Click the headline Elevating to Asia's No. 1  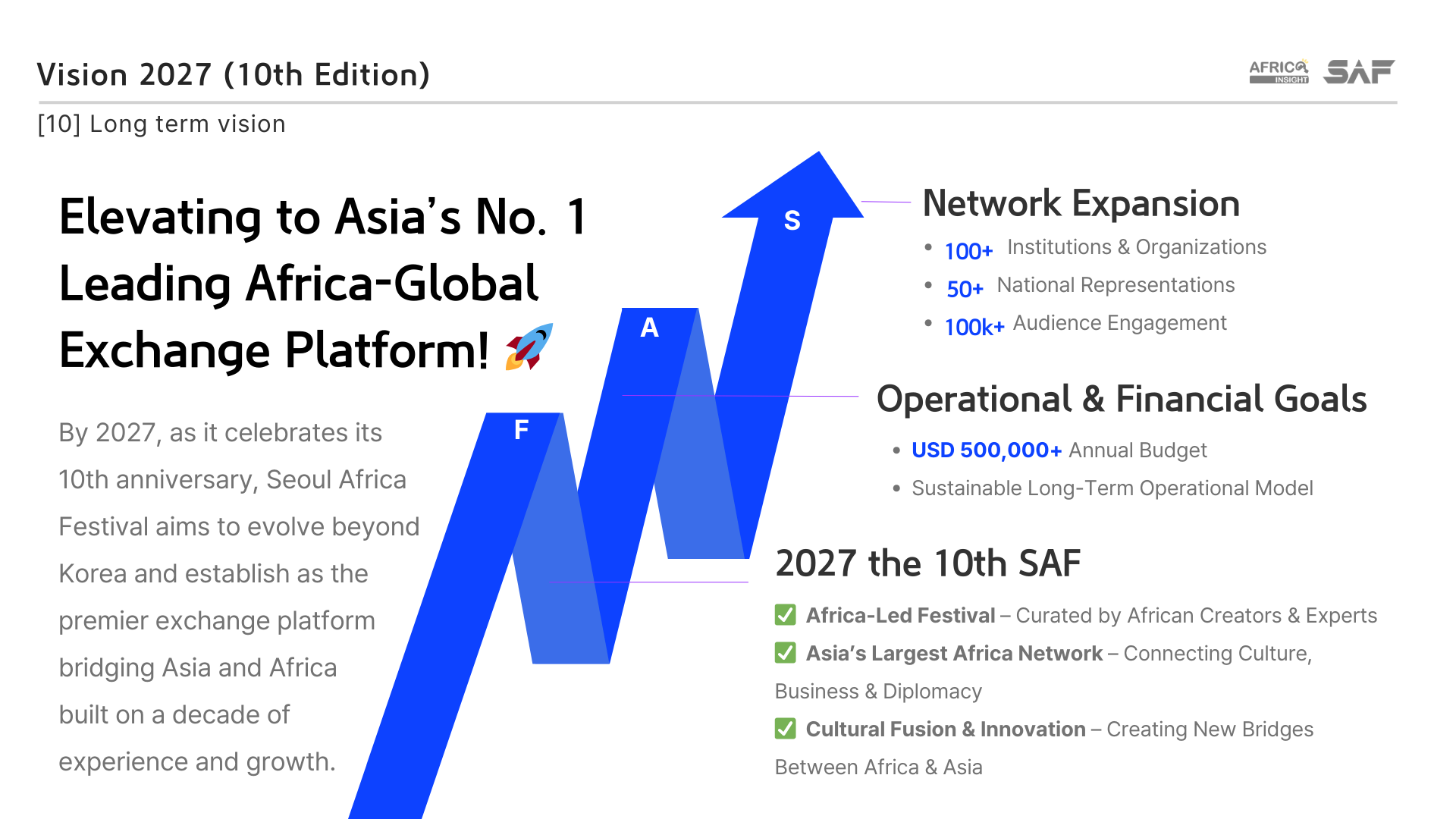pos(323,217)
